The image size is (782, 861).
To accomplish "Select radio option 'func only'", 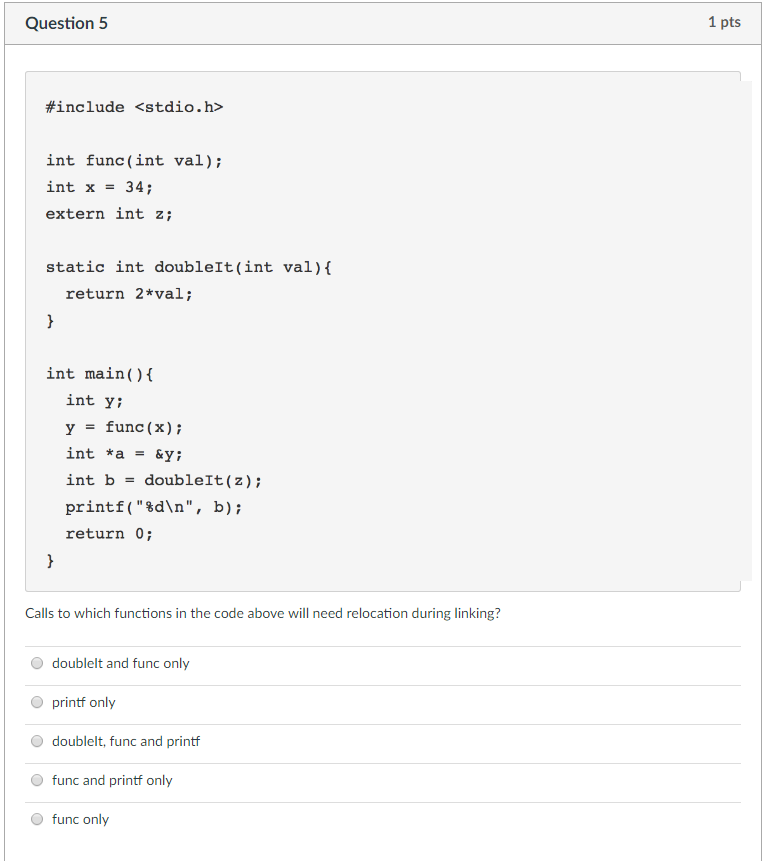I will click(37, 818).
